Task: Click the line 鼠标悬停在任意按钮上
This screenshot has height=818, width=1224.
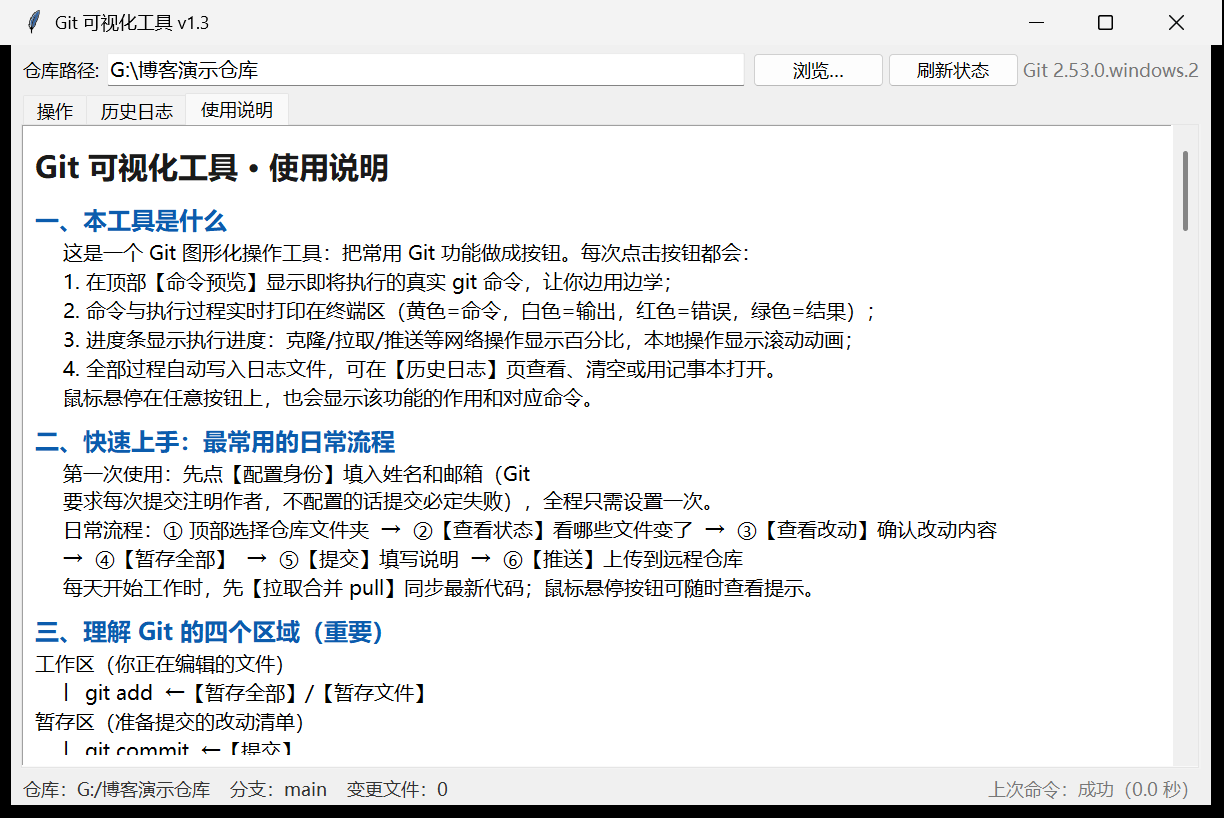Action: [x=330, y=399]
